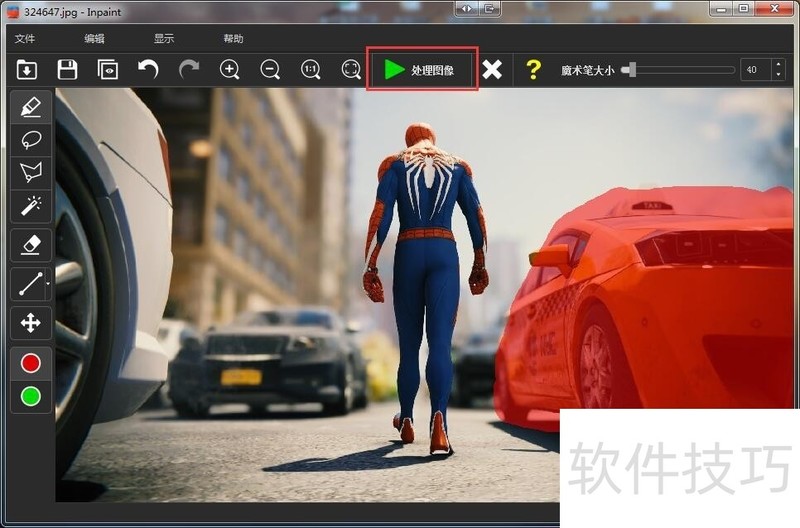Viewport: 800px width, 528px height.
Task: Set zoom to 1:1 actual size
Action: point(311,70)
